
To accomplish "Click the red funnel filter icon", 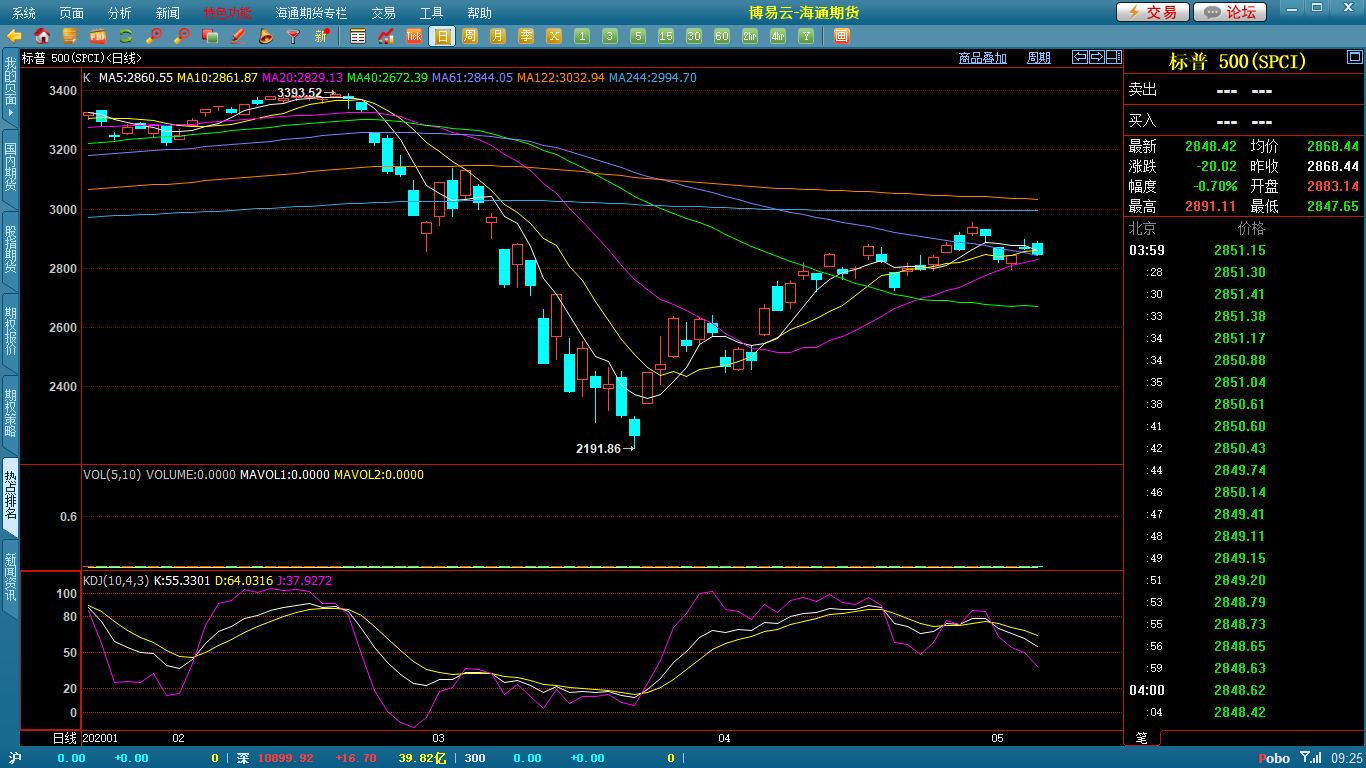I will tap(294, 36).
